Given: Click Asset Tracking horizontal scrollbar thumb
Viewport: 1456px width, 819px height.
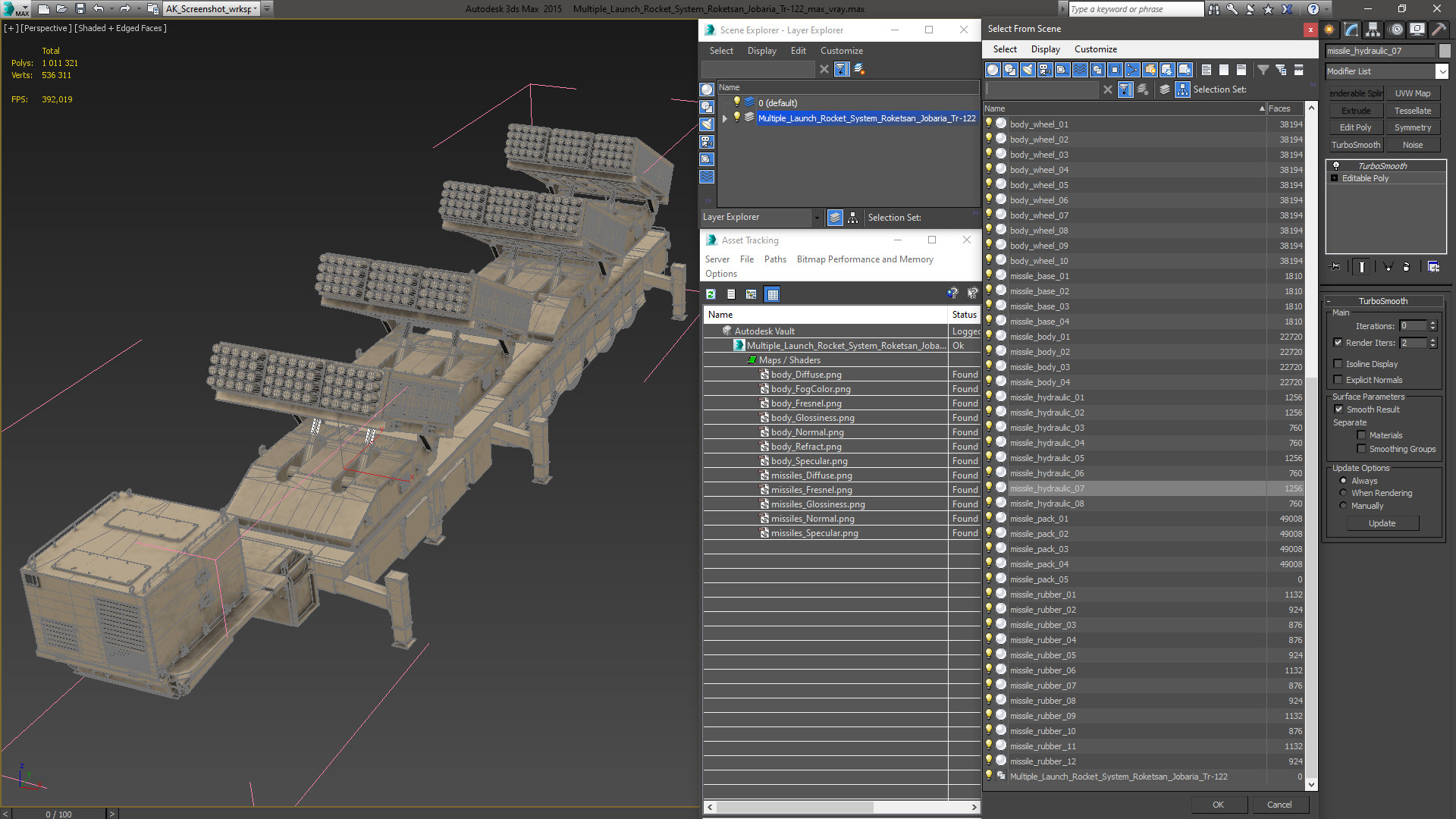Looking at the screenshot, I should [795, 808].
